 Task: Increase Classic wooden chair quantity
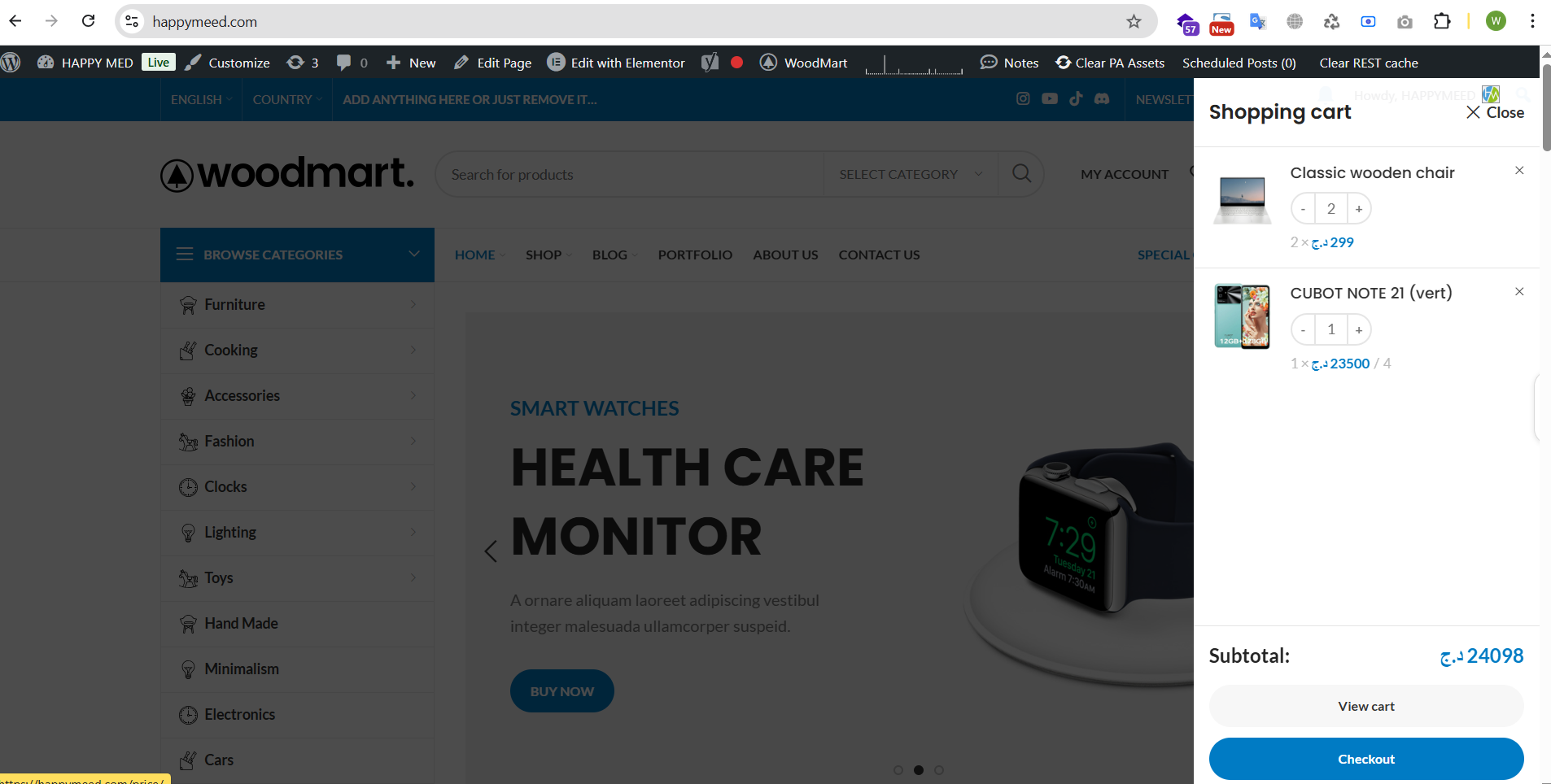tap(1359, 209)
